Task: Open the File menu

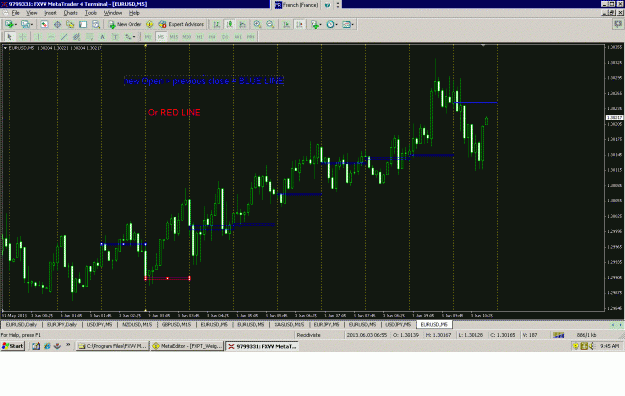Action: [x=15, y=13]
